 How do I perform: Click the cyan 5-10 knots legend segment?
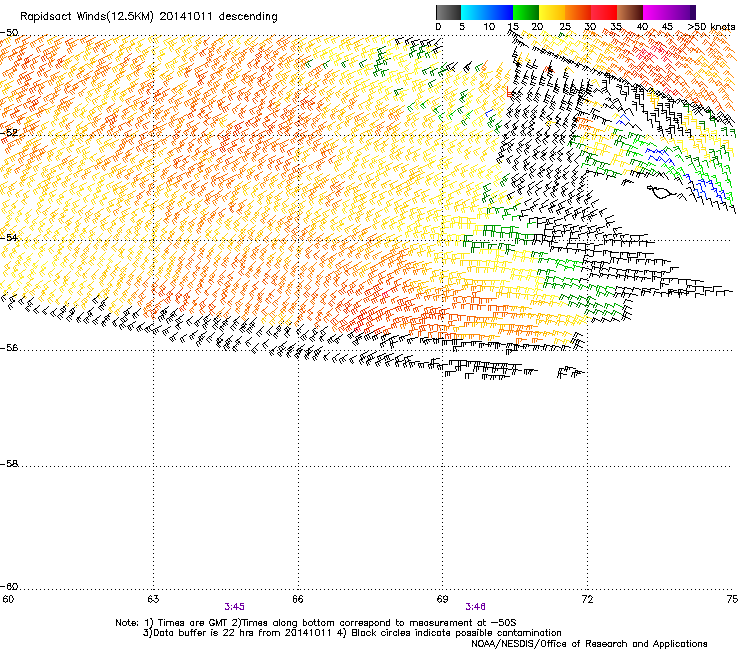[473, 12]
